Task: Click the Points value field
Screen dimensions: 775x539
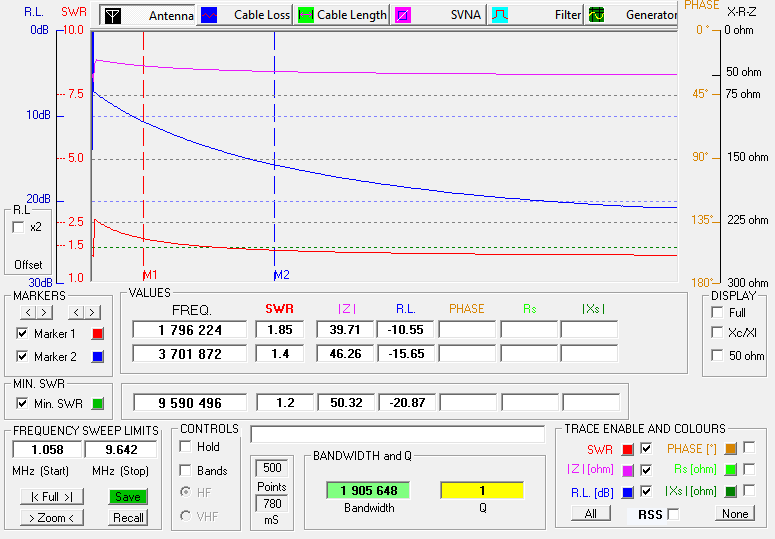Action: point(271,468)
